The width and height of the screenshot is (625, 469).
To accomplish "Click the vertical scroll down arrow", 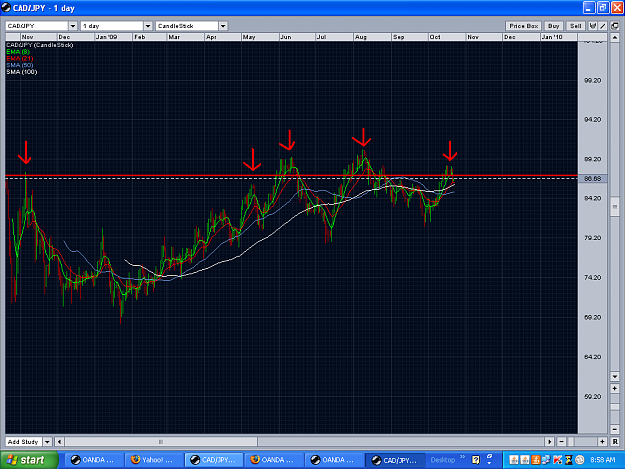I will [615, 377].
